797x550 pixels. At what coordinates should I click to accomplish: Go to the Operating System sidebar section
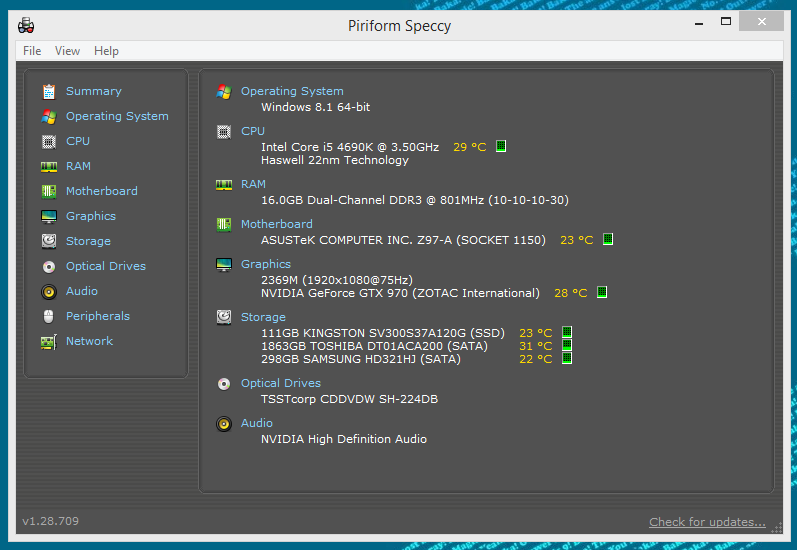[x=117, y=116]
